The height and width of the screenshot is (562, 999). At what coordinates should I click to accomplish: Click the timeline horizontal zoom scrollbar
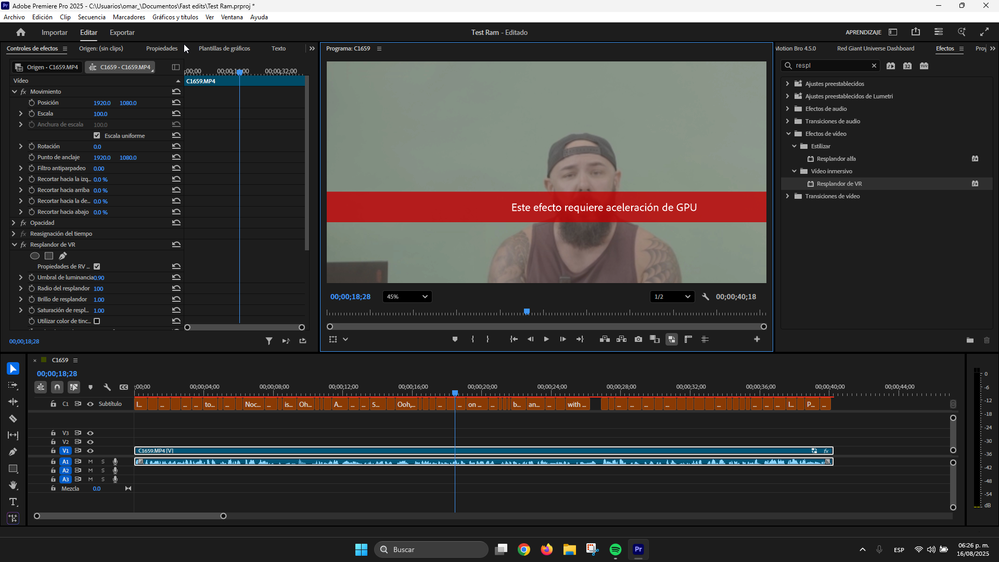click(130, 516)
